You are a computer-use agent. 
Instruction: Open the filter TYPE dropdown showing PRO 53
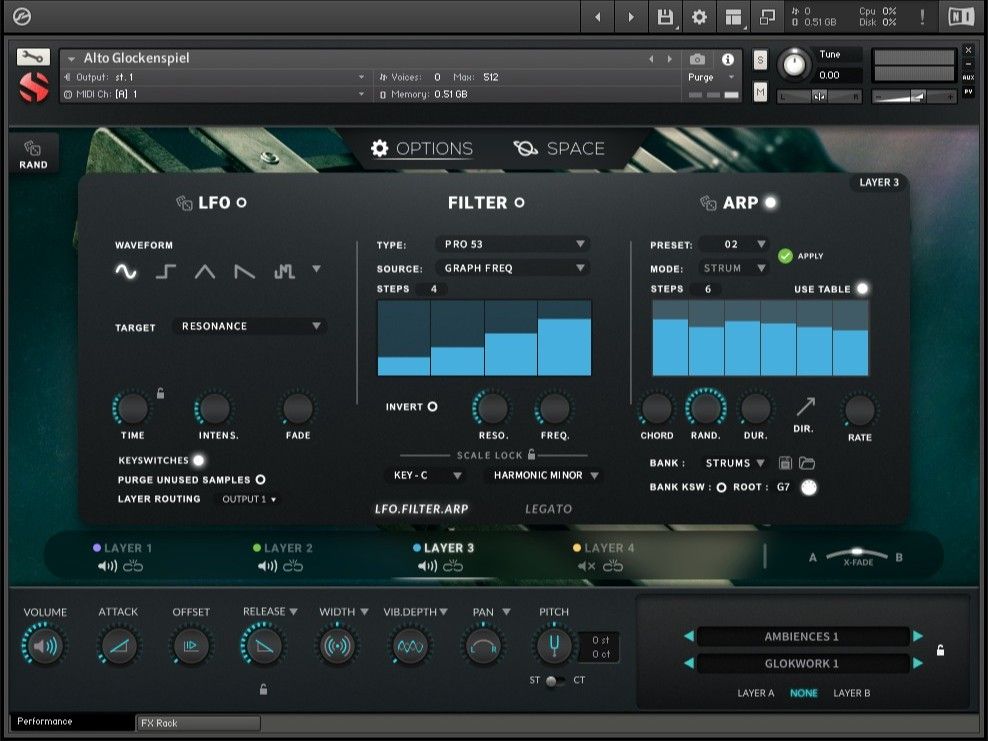(x=512, y=243)
